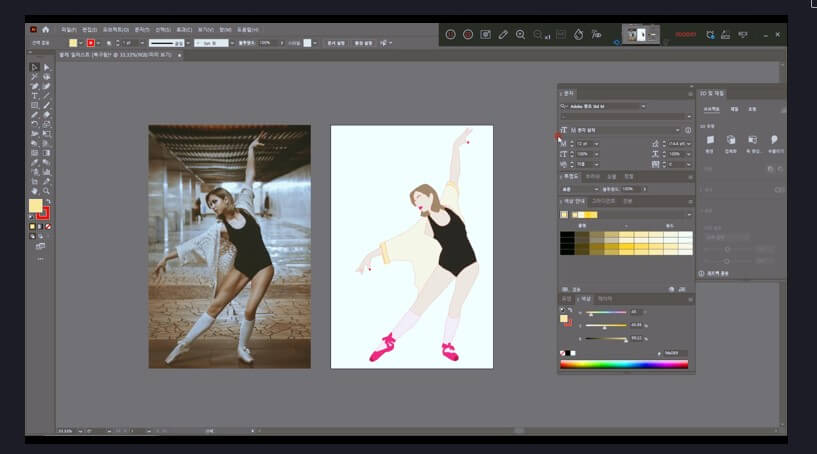Set paint to None in toolbar

coord(48,227)
